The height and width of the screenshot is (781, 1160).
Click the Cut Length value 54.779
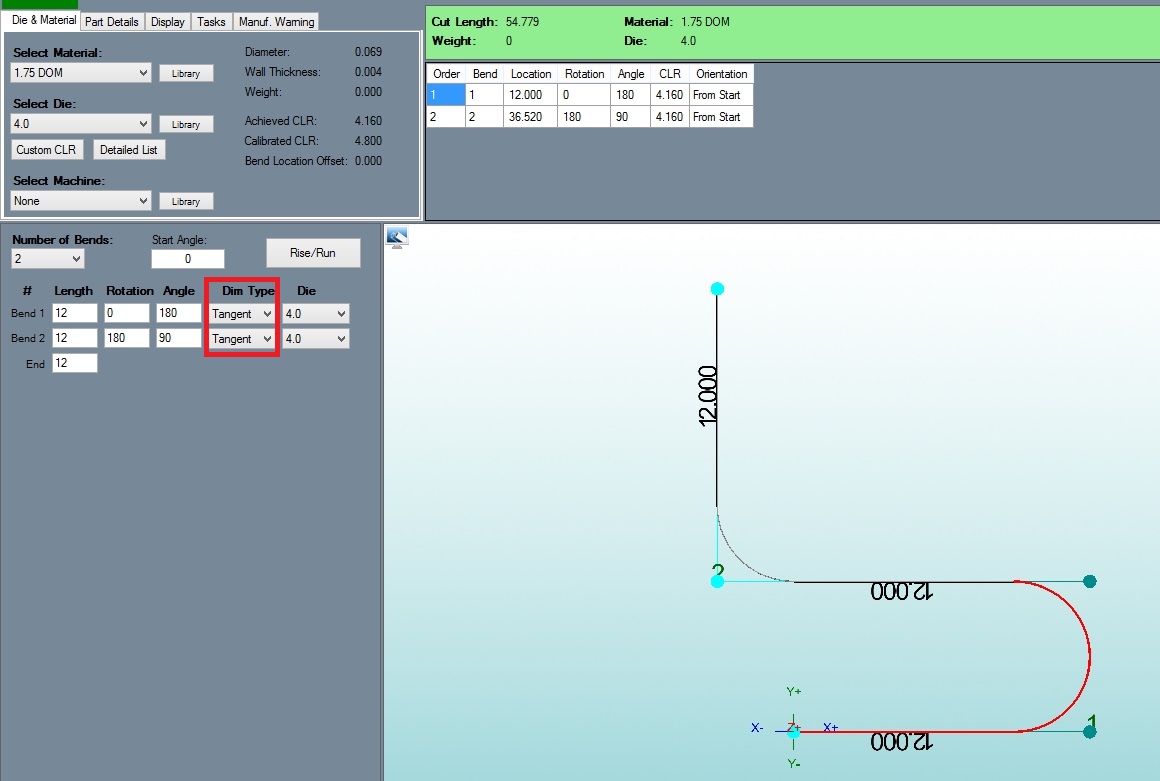click(x=522, y=21)
